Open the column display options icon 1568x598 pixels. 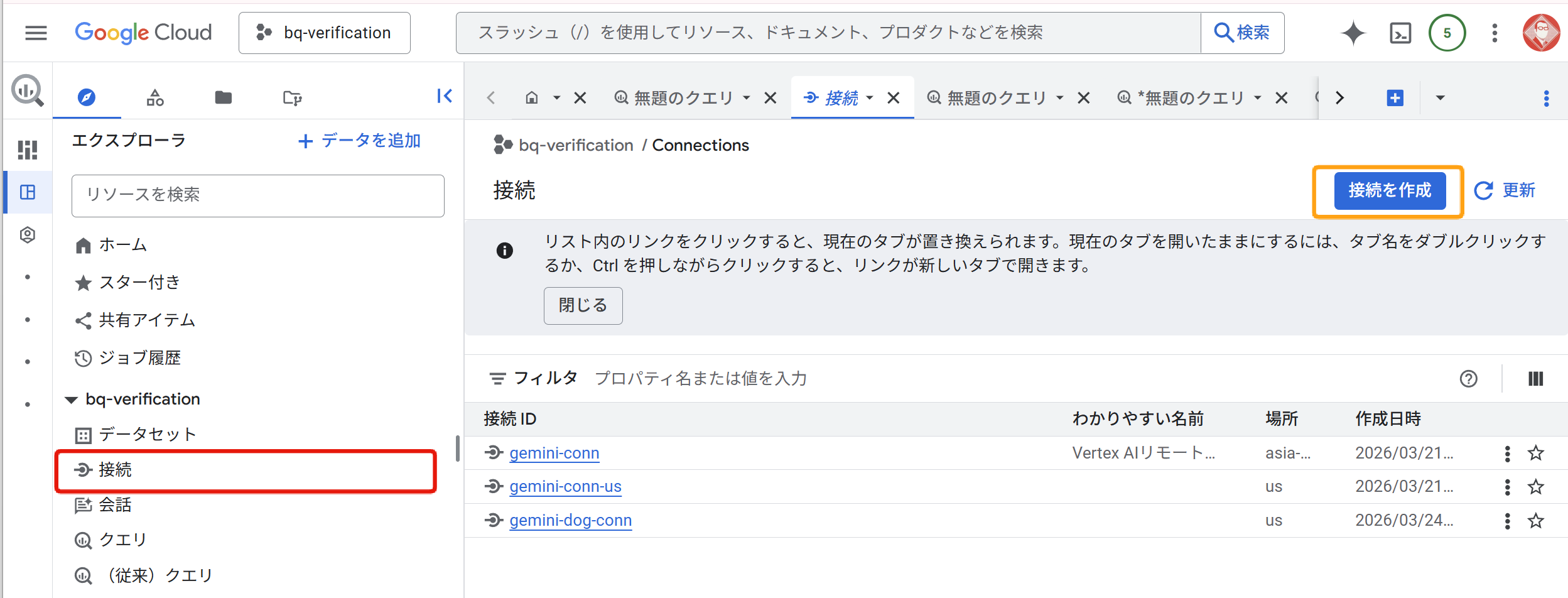[1535, 379]
